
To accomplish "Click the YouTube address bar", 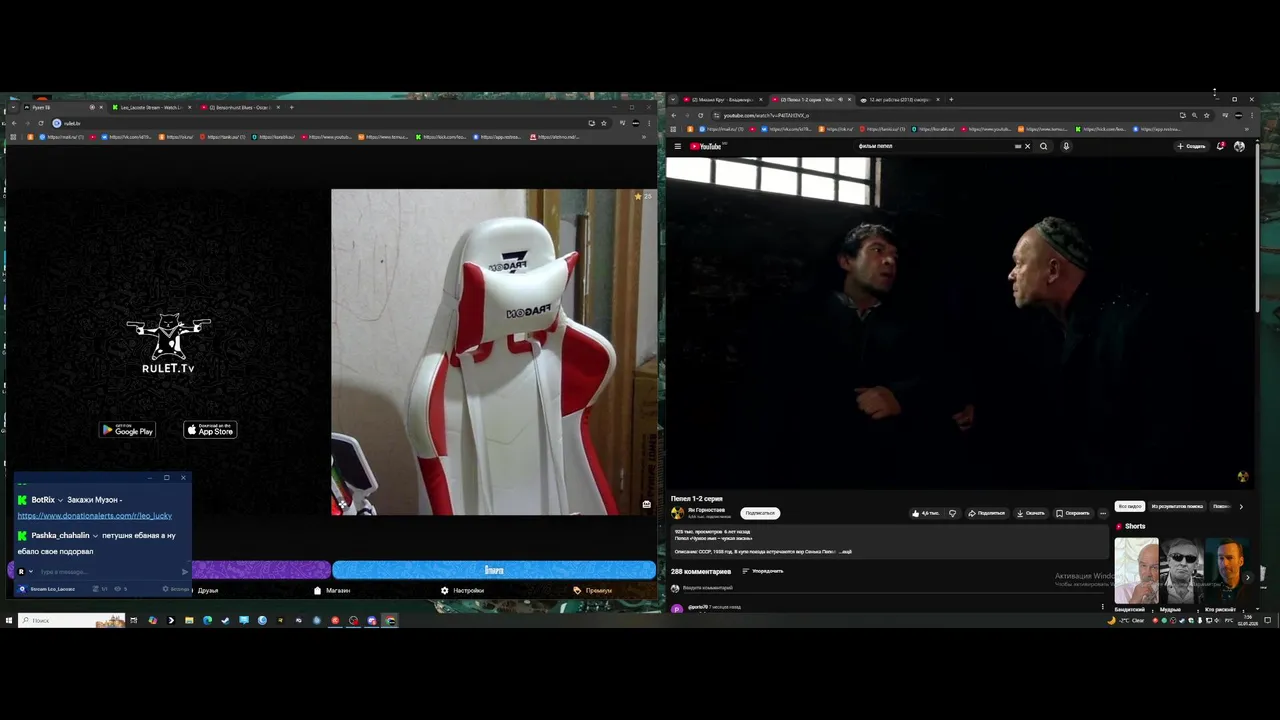I will 940,115.
